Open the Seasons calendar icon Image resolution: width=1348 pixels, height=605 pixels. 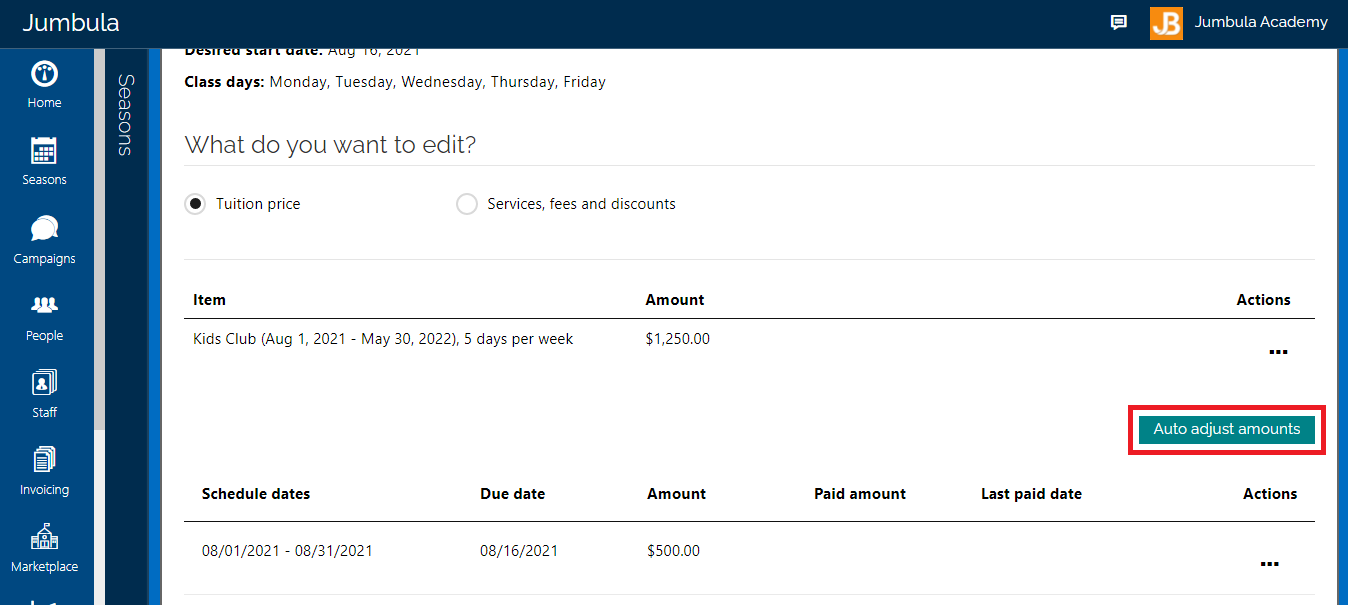point(44,151)
